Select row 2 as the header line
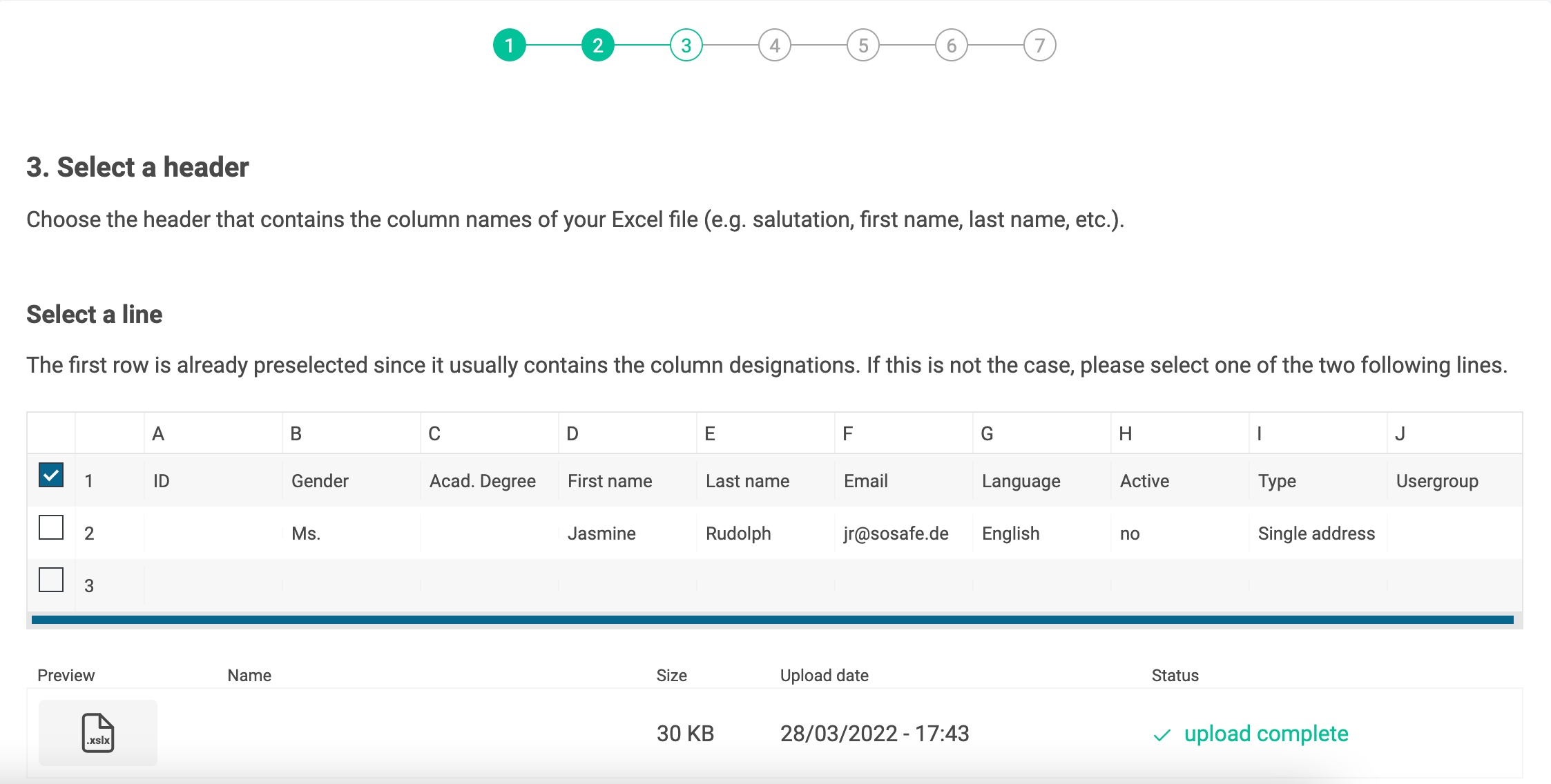Viewport: 1551px width, 784px height. (51, 527)
